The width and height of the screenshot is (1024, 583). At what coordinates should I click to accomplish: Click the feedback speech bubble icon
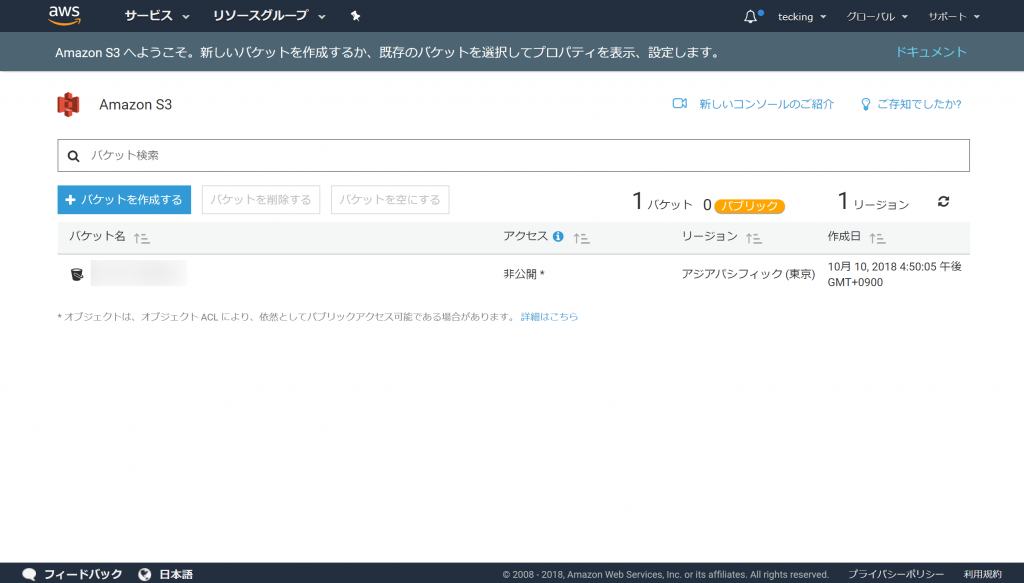[x=29, y=574]
